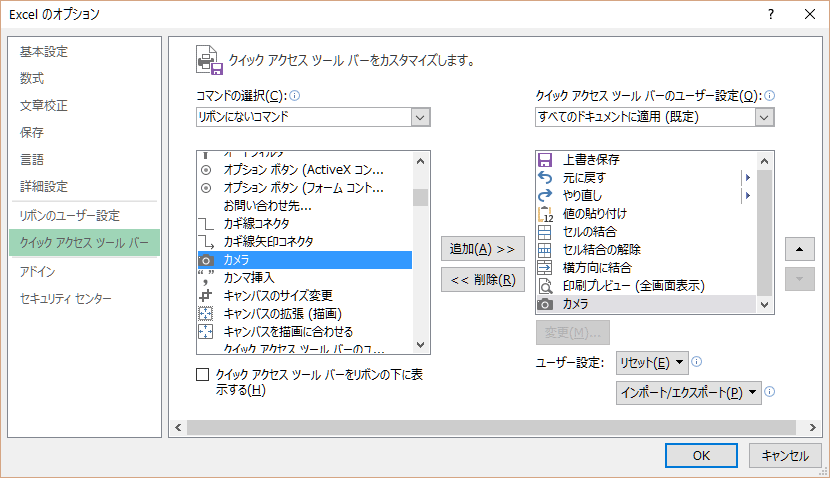Click the キャンセル button
The width and height of the screenshot is (830, 478).
[785, 456]
